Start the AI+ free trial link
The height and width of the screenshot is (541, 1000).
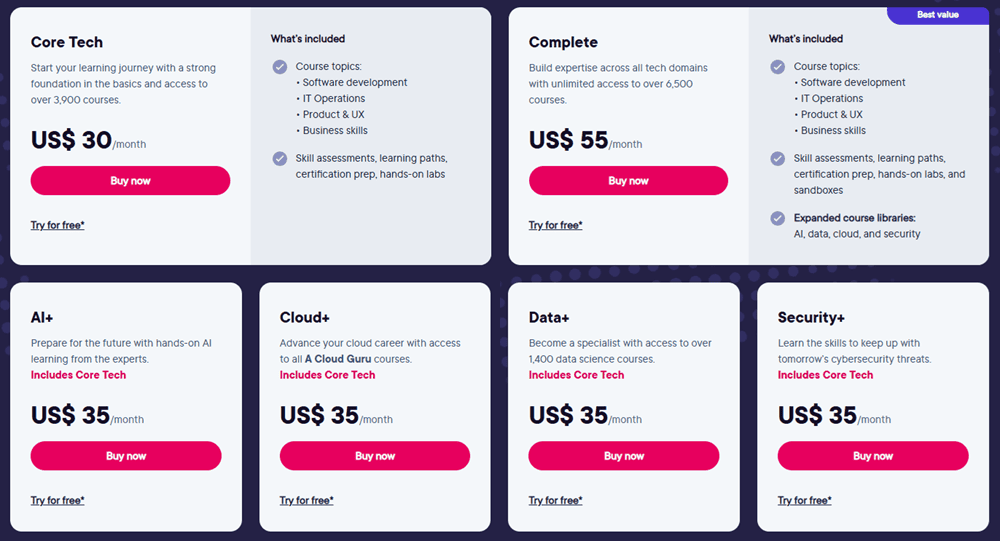(x=58, y=500)
